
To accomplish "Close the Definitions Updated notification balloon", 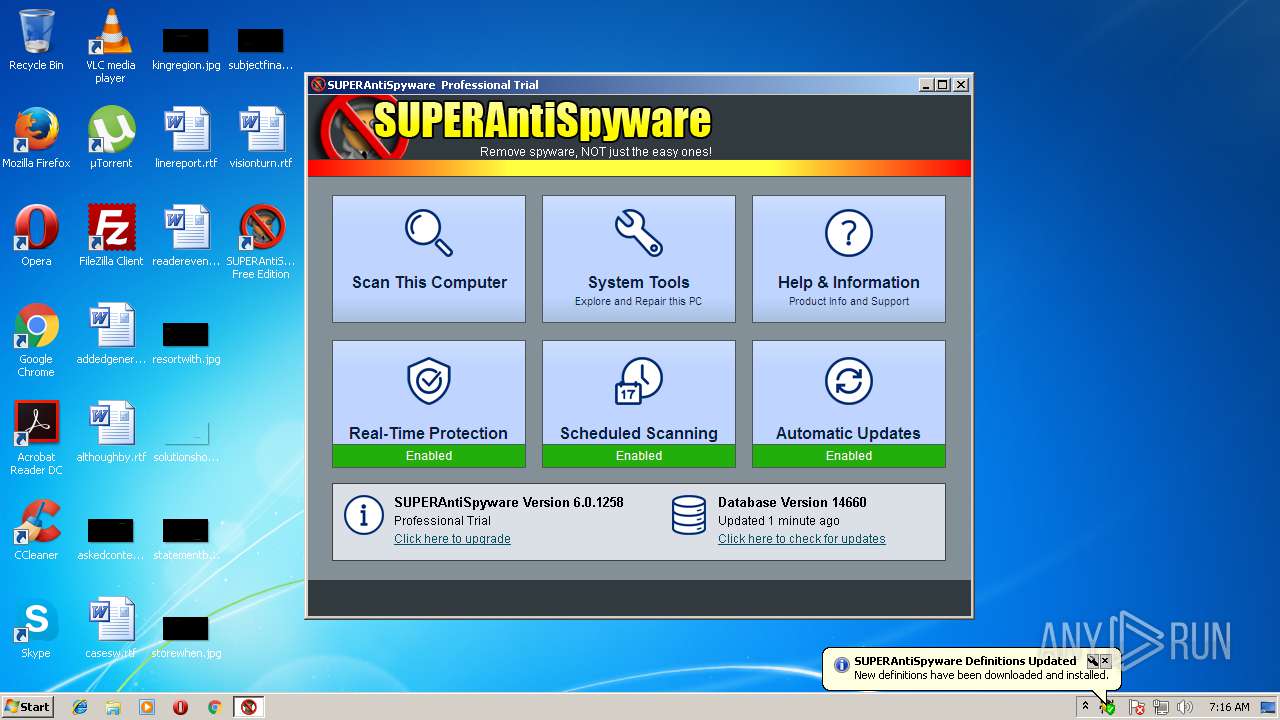I will (x=1105, y=661).
